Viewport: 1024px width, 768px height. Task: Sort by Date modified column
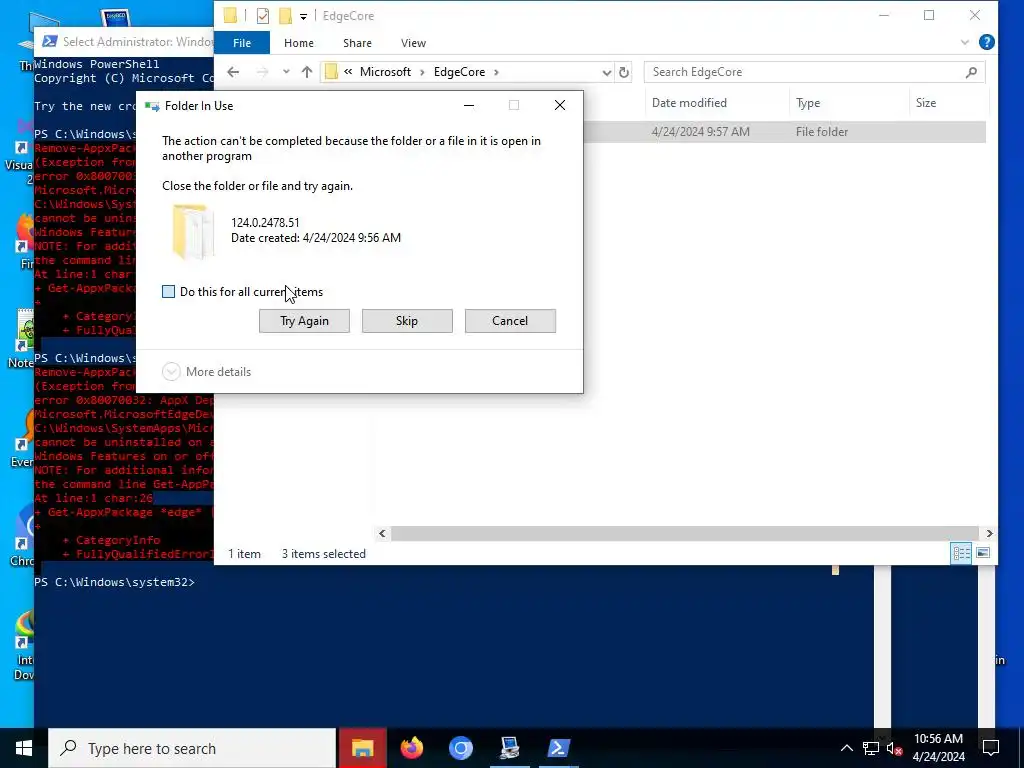point(689,103)
